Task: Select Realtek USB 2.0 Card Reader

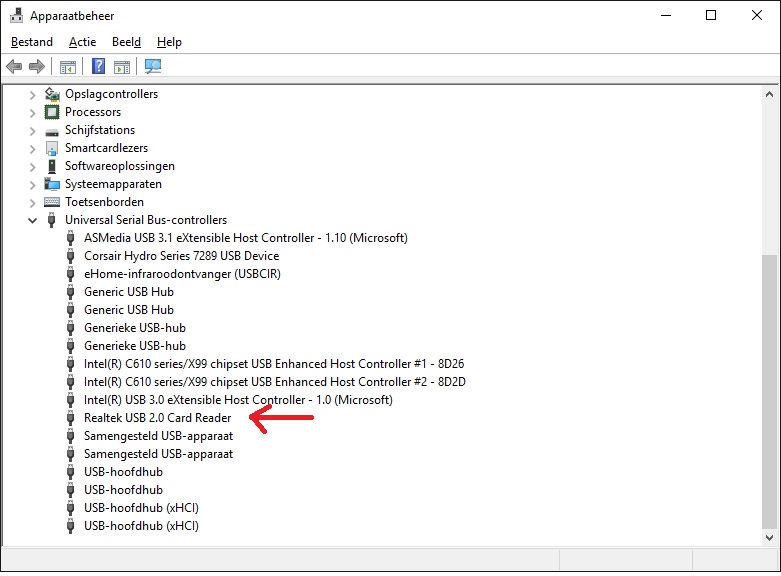Action: [157, 418]
